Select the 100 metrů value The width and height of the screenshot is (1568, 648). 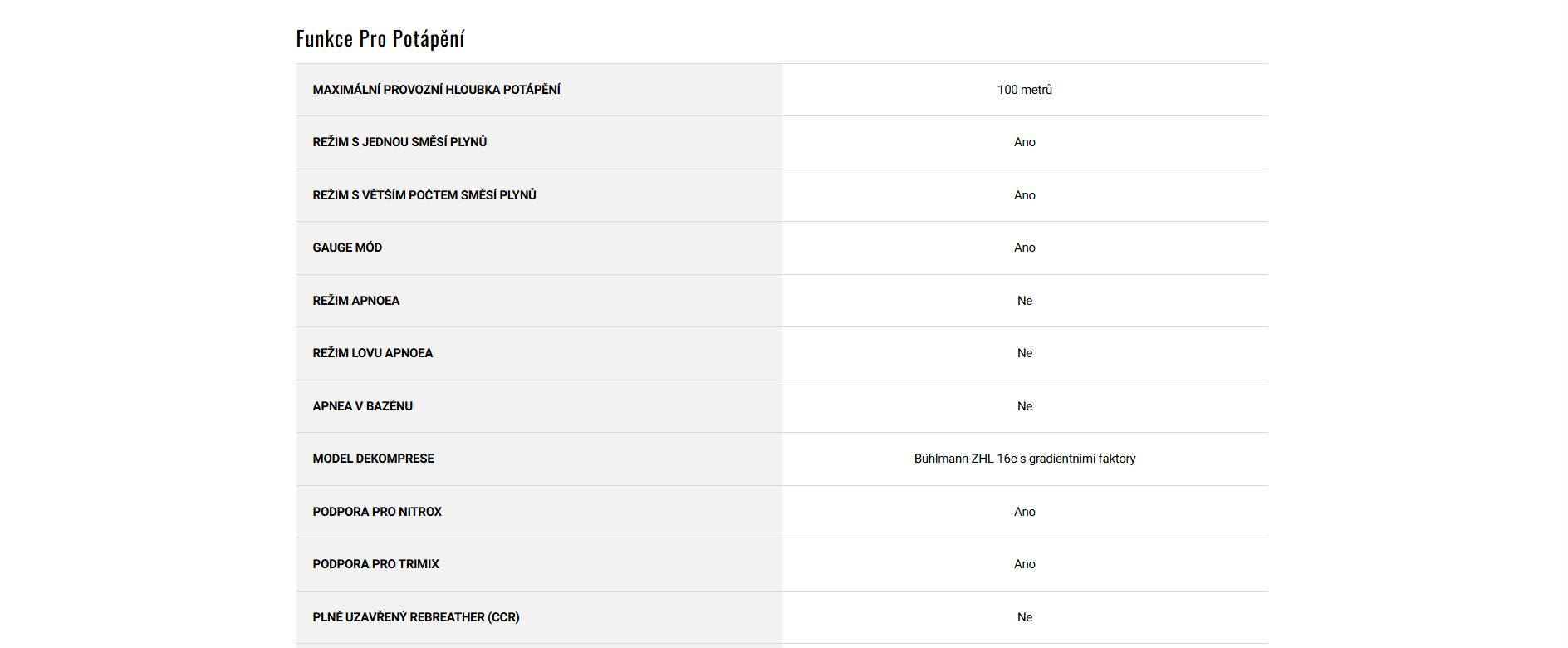(1024, 90)
